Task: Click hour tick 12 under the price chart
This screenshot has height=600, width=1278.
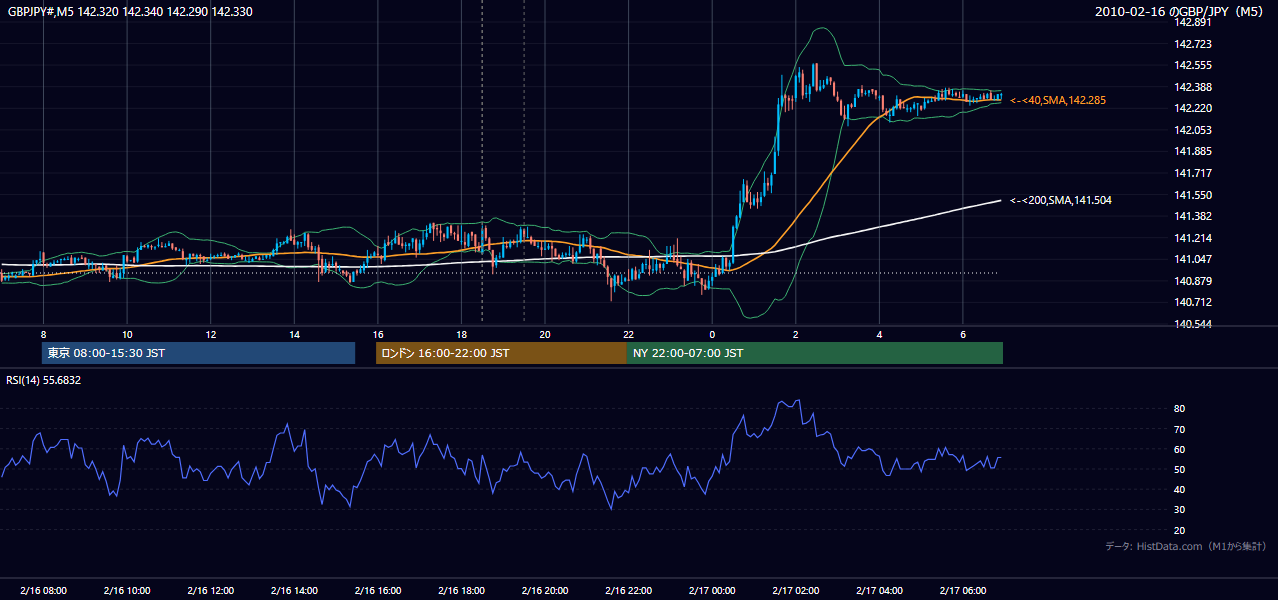Action: click(x=210, y=334)
